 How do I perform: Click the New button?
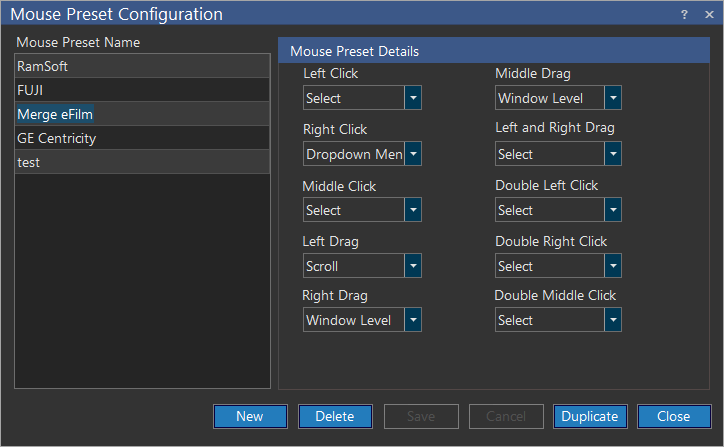point(250,417)
